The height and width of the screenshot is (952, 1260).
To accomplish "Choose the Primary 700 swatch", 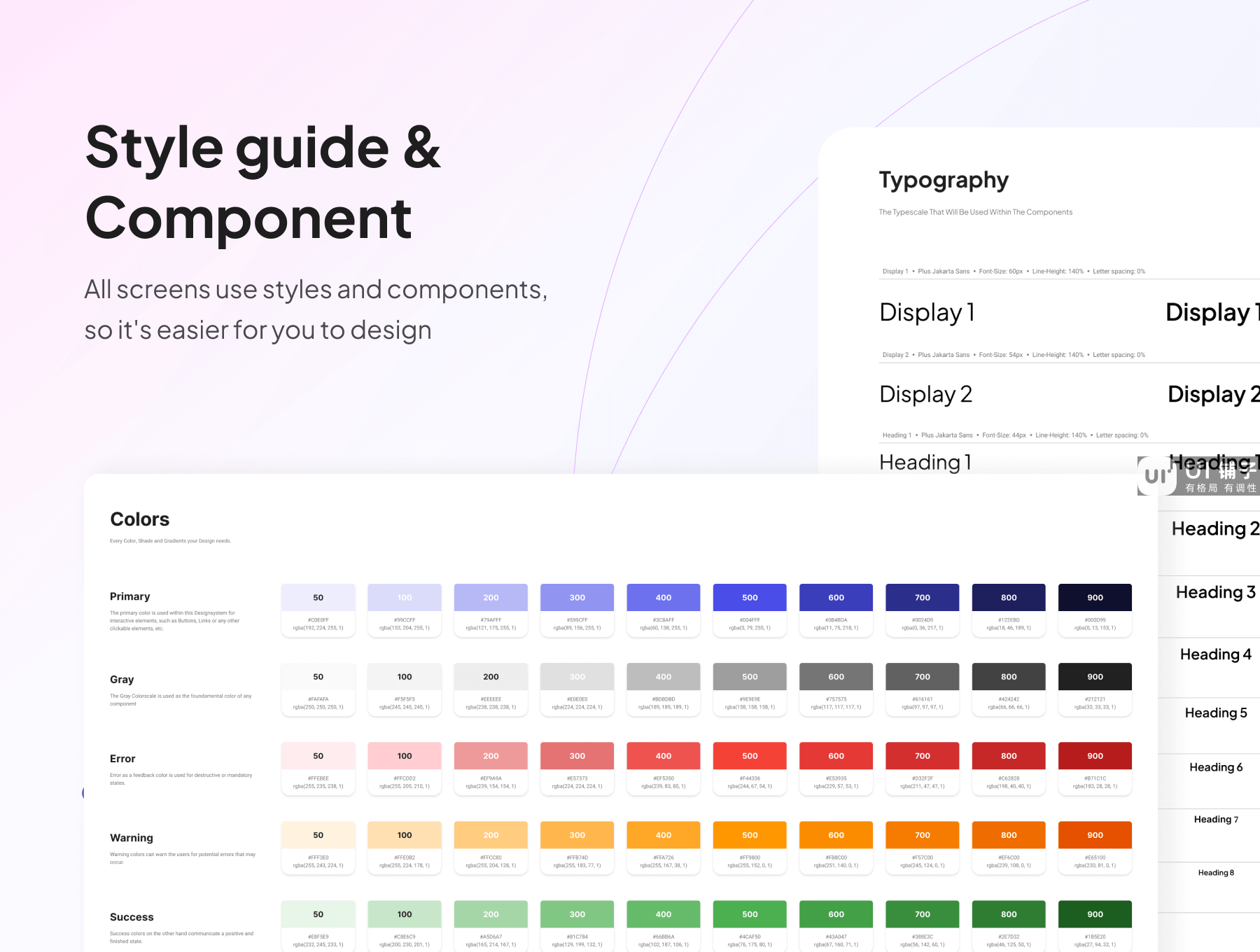I will click(x=923, y=610).
